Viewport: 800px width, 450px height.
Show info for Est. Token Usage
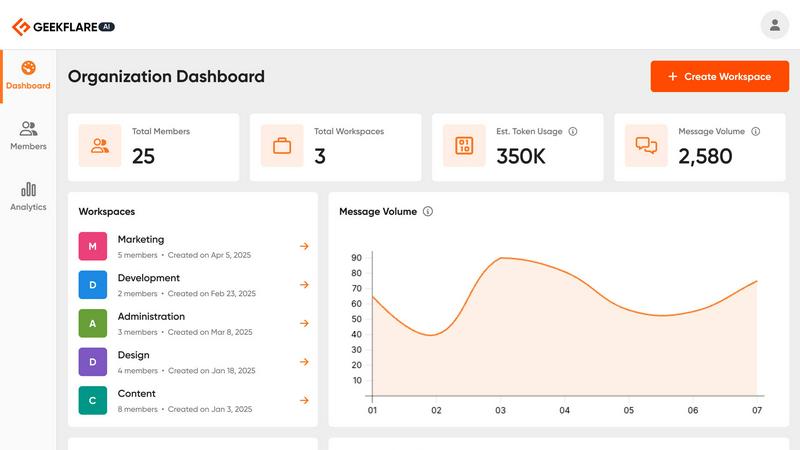point(573,131)
